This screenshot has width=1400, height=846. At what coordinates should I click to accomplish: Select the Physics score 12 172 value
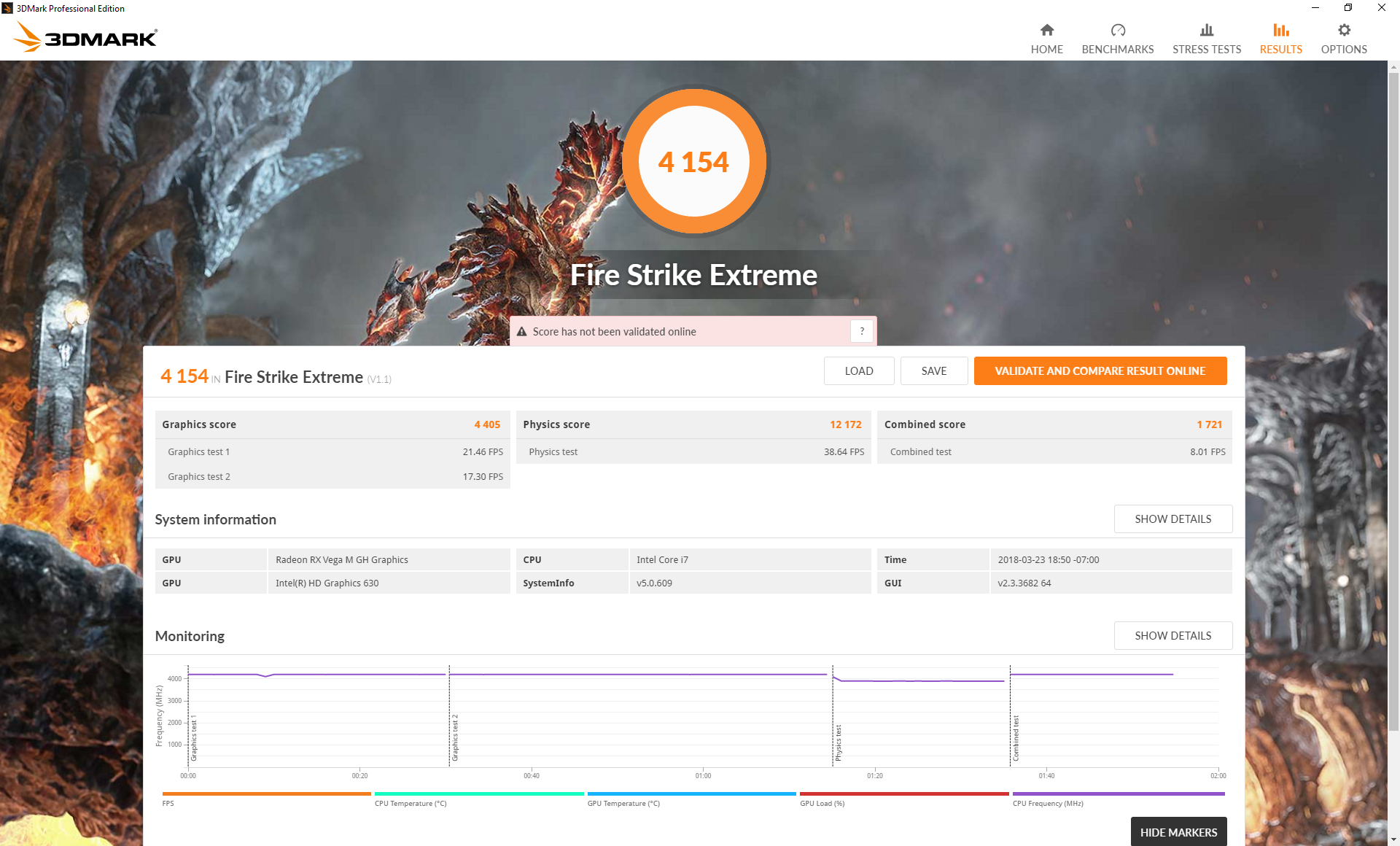tap(845, 424)
